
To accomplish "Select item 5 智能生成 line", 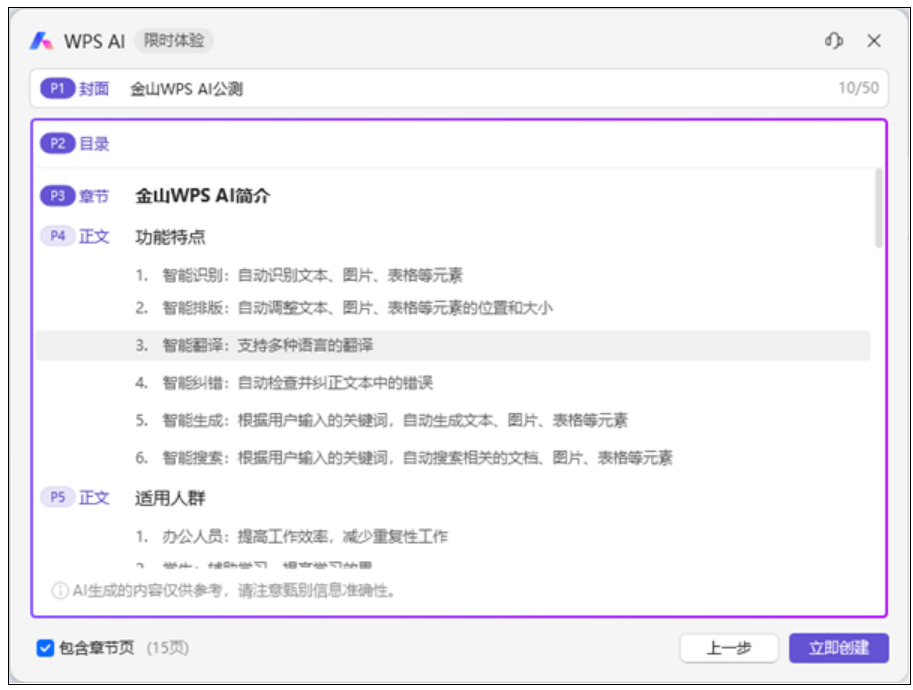I will [x=381, y=420].
